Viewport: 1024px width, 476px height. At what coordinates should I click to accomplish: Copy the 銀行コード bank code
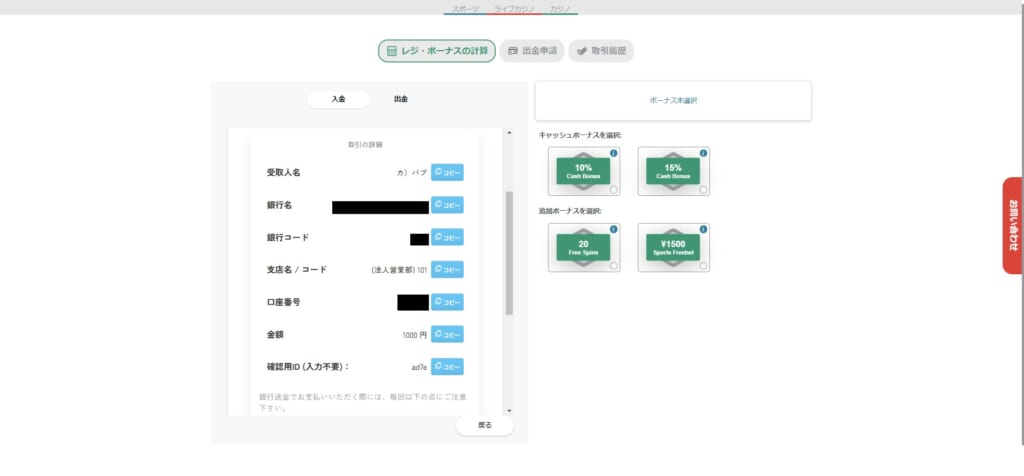tap(447, 238)
